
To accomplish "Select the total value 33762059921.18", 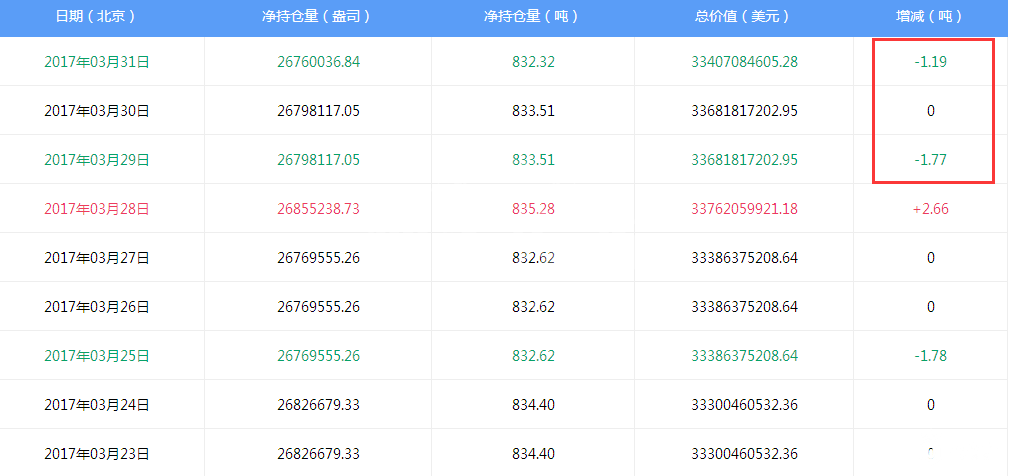I will coord(745,209).
